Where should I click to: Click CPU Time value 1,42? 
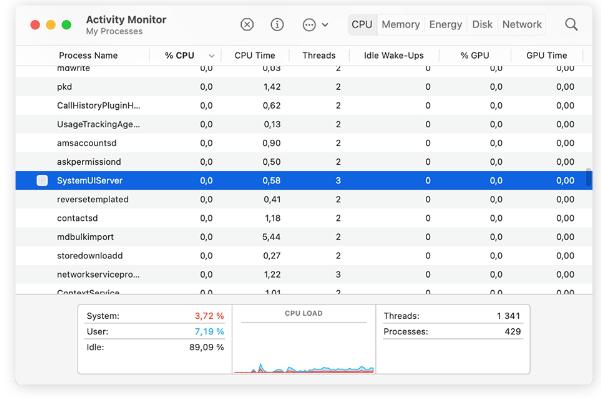272,87
